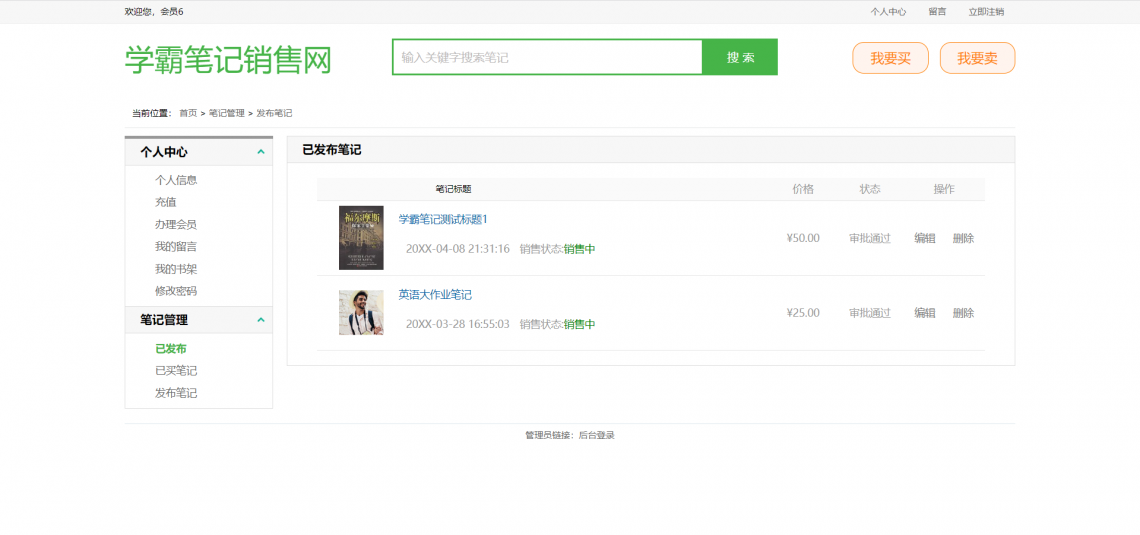This screenshot has height=535, width=1140.
Task: Delete the 英语大作业笔记 note
Action: pos(963,313)
